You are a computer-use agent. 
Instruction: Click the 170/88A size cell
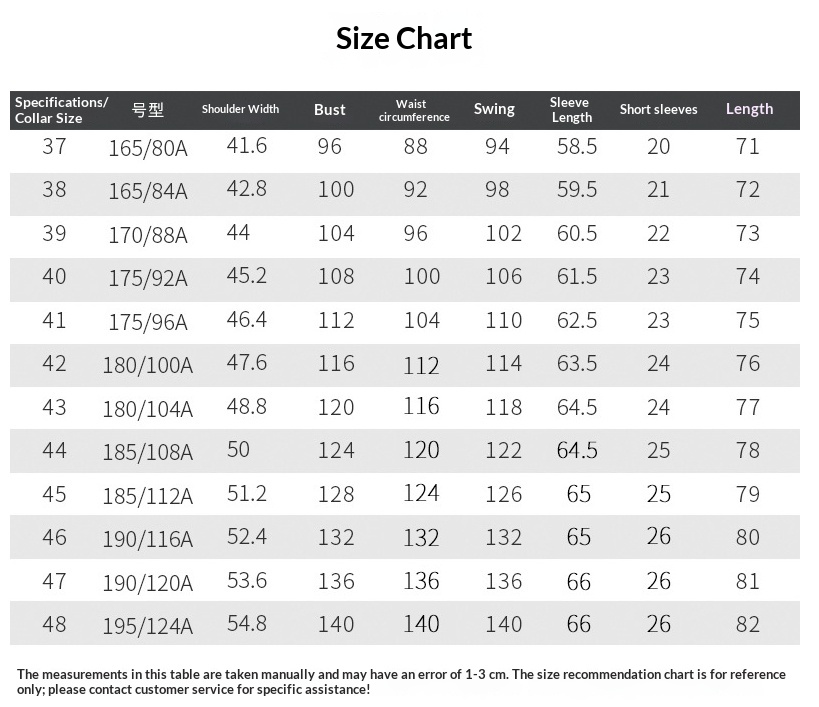(148, 235)
